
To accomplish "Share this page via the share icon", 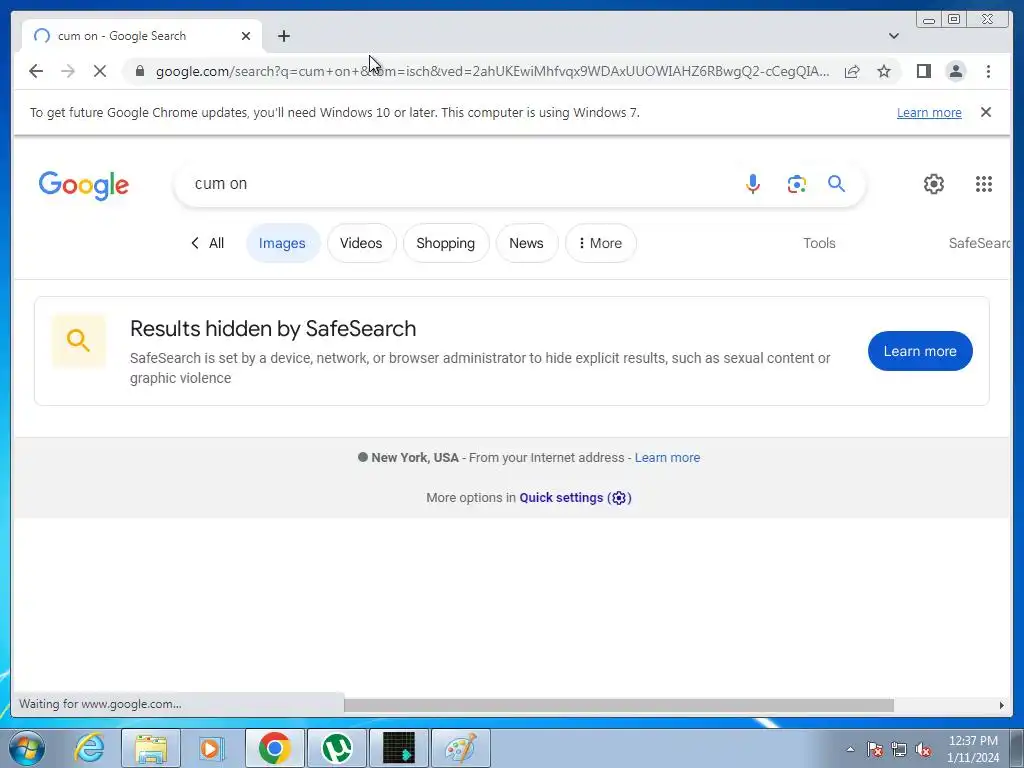I will 852,71.
